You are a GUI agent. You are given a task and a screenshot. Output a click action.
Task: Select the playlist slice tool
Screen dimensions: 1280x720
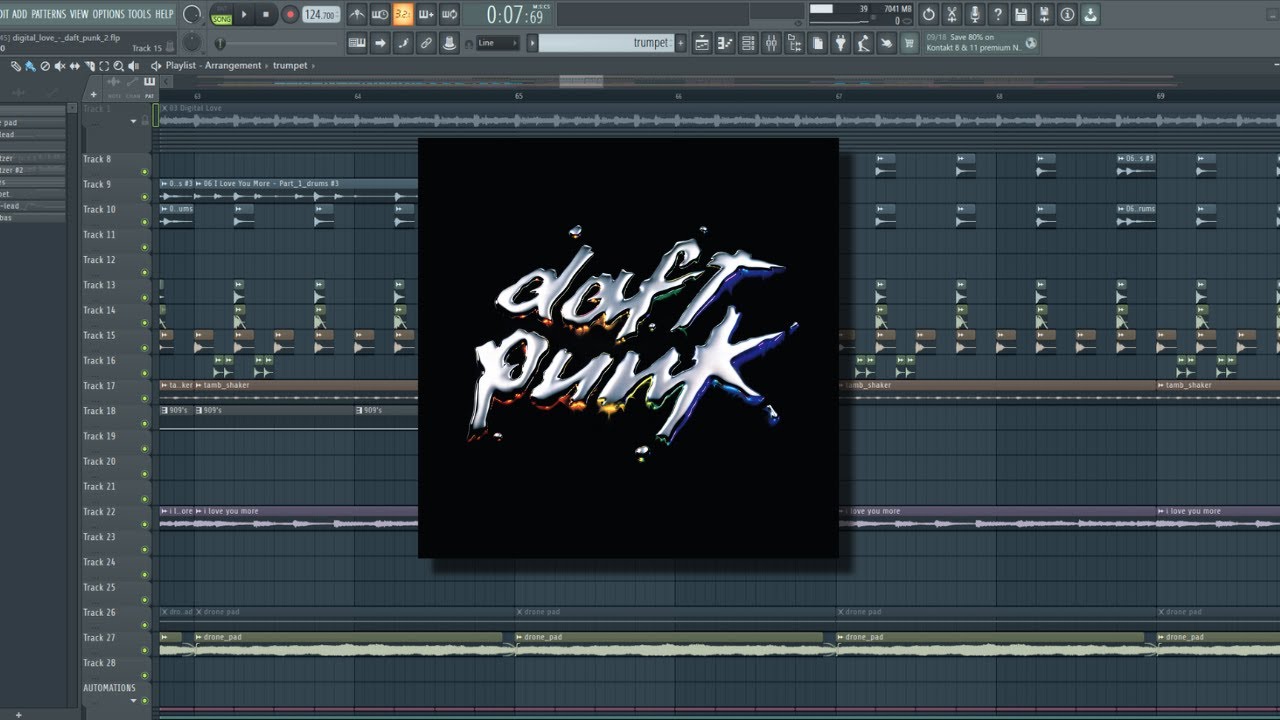88,66
